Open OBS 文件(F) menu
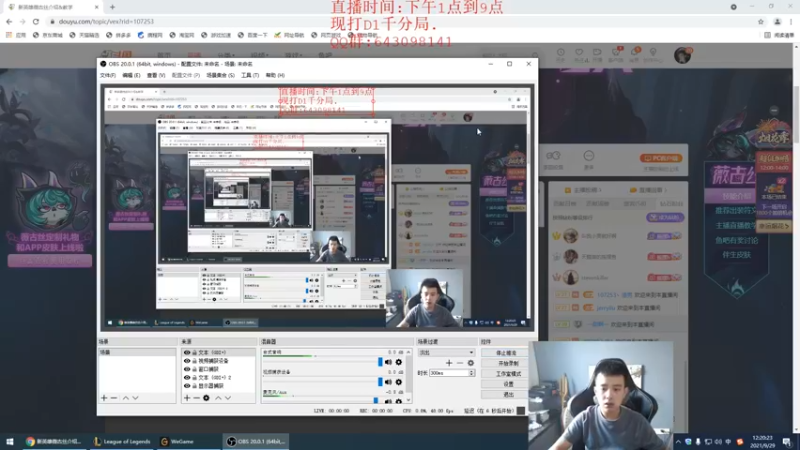 (x=108, y=75)
